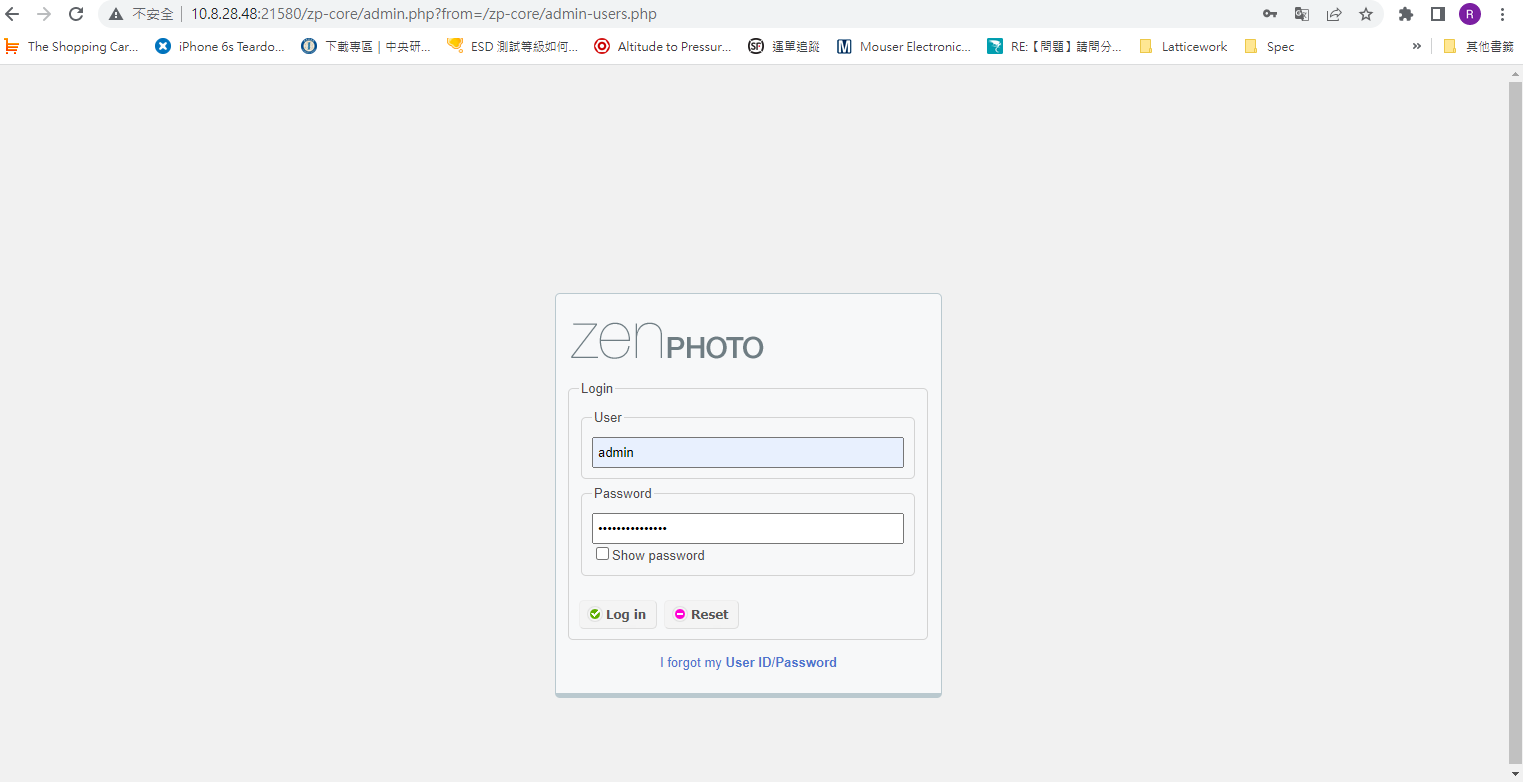Click the share page icon
The width and height of the screenshot is (1523, 782).
1334,14
